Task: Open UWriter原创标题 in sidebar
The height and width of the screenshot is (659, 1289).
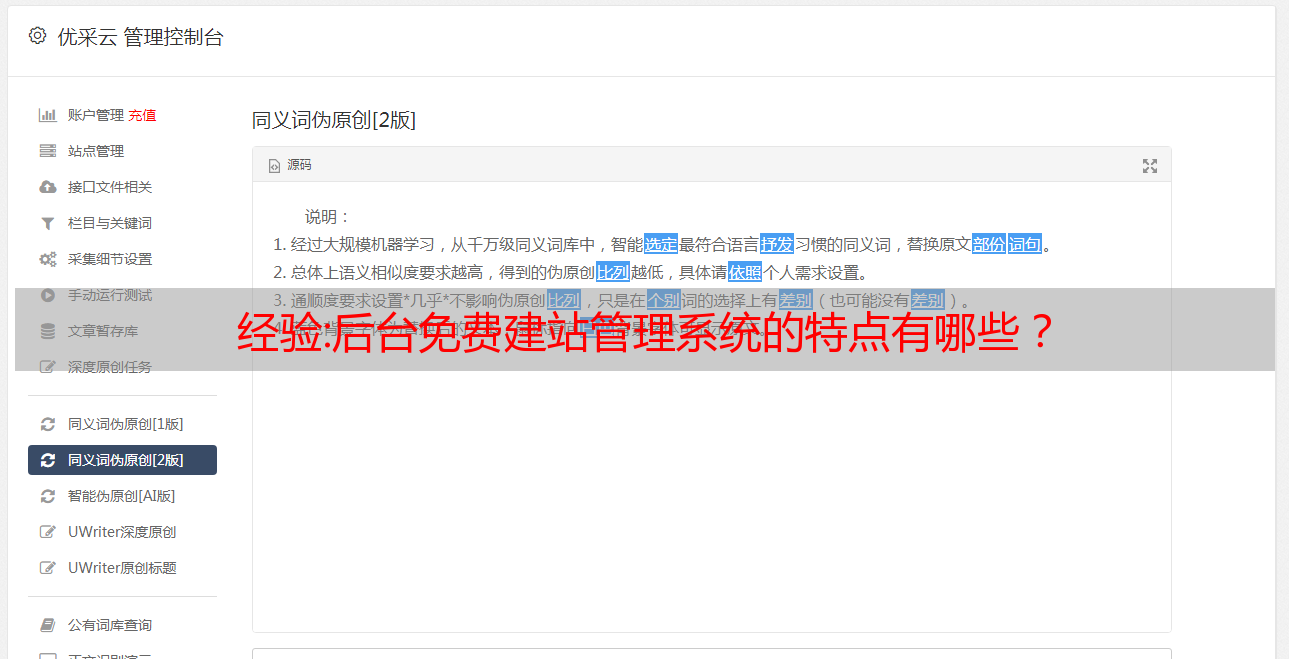Action: pyautogui.click(x=122, y=568)
